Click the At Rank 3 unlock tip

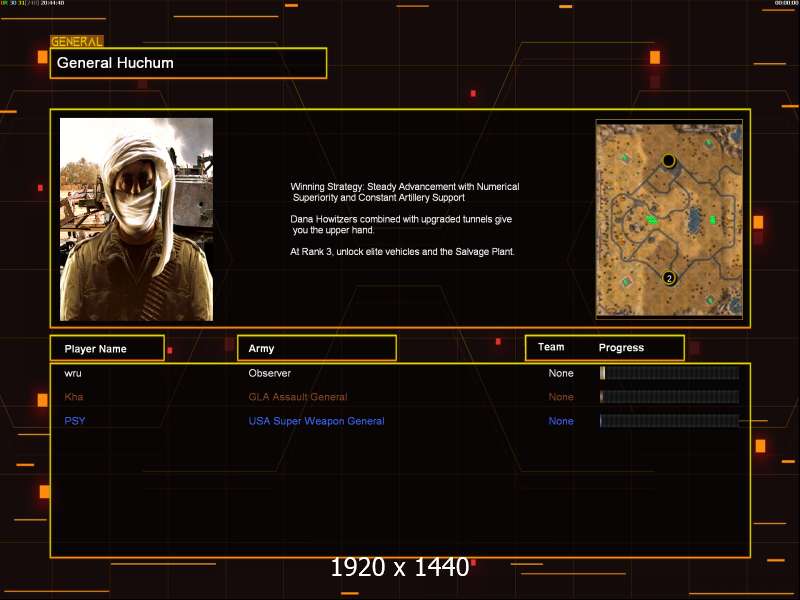pos(402,252)
